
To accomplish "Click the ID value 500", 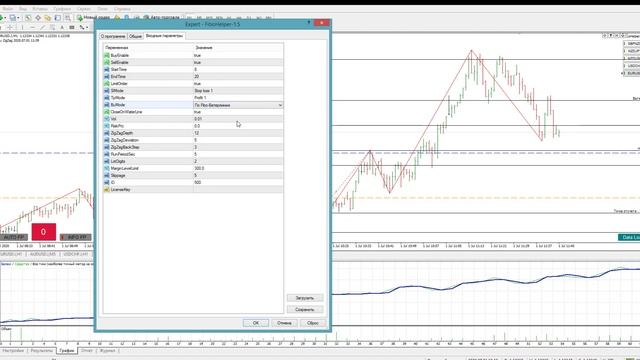I will (x=198, y=182).
